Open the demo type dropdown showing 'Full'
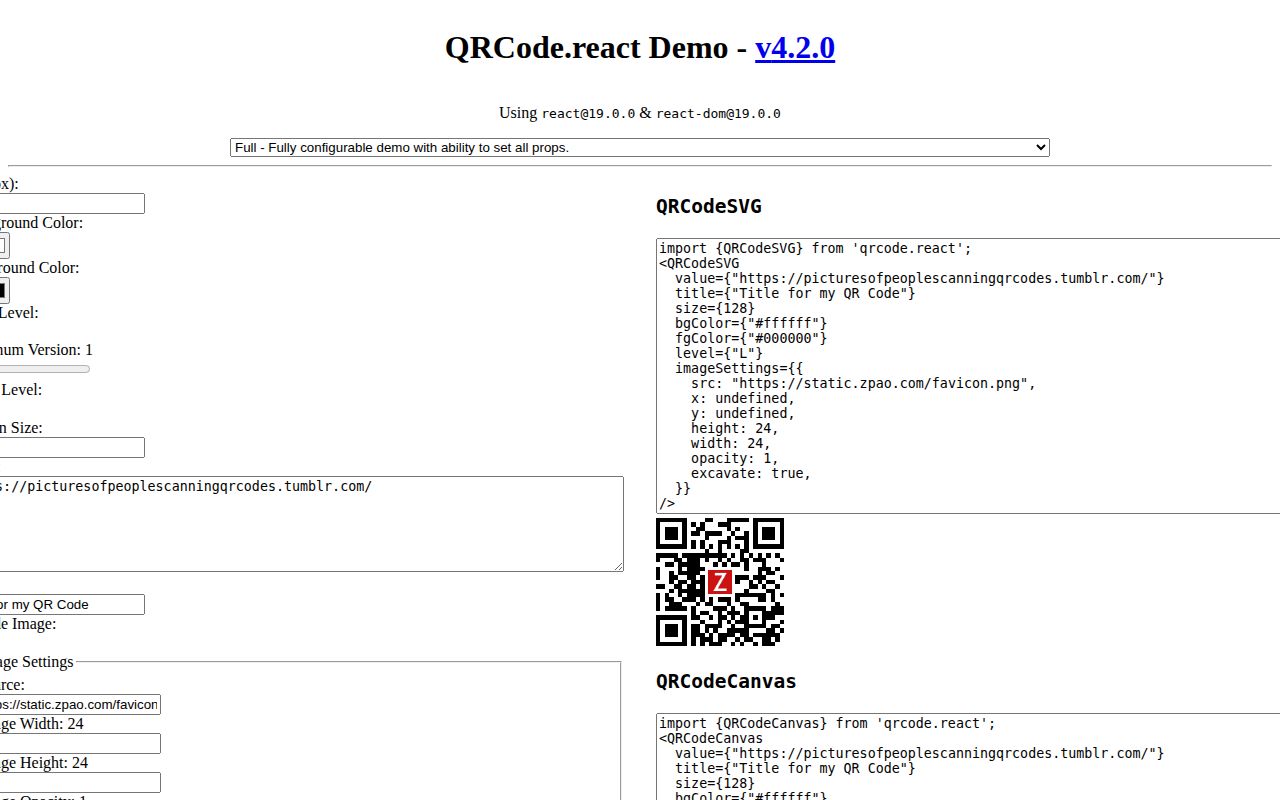 [x=640, y=147]
